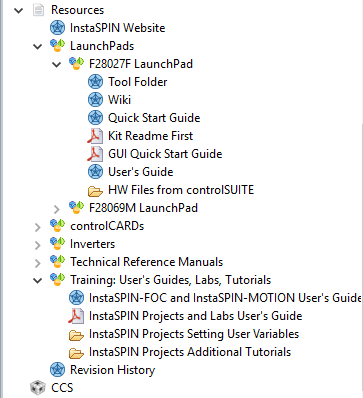Open InstaSPIN Projects and Labs User's Guide
Image resolution: width=363 pixels, height=398 pixels.
tap(195, 316)
